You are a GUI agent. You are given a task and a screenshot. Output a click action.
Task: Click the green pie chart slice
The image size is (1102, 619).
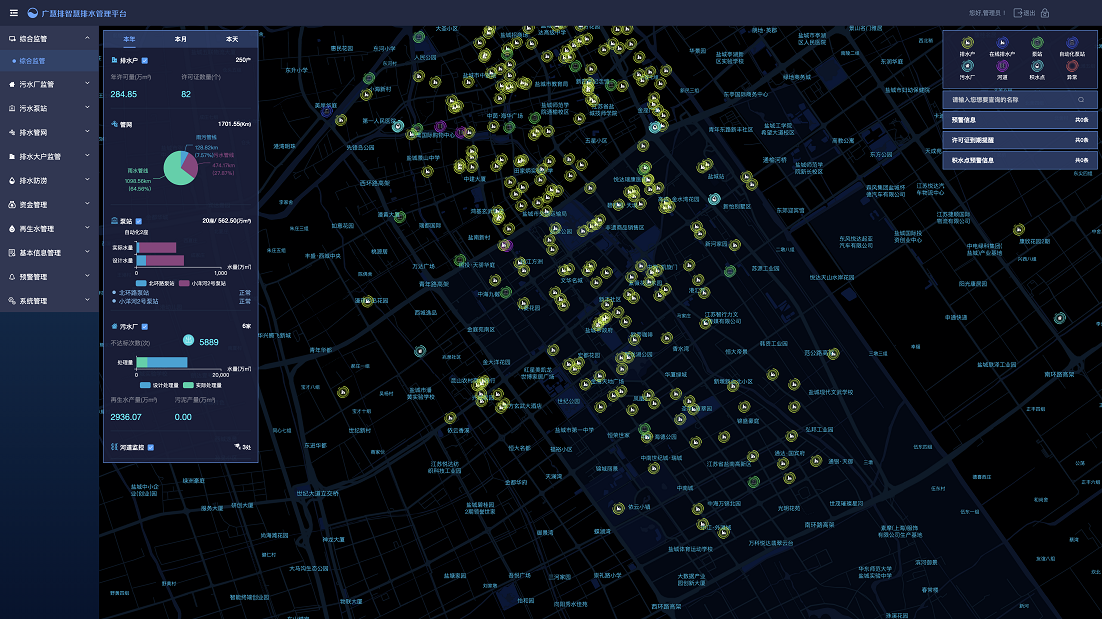click(176, 172)
